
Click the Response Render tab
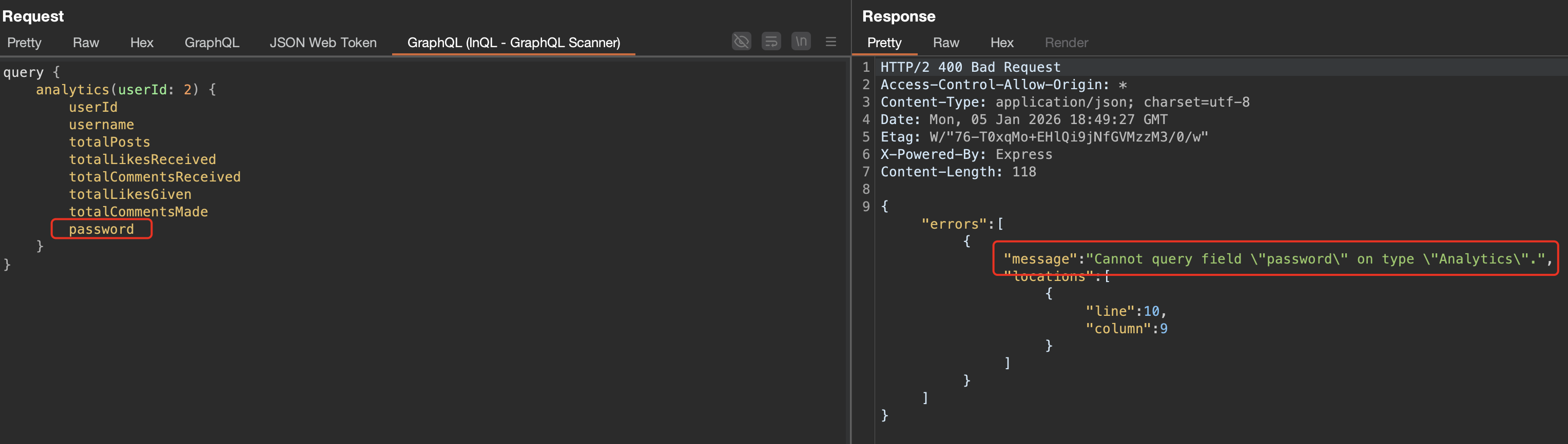point(1066,43)
